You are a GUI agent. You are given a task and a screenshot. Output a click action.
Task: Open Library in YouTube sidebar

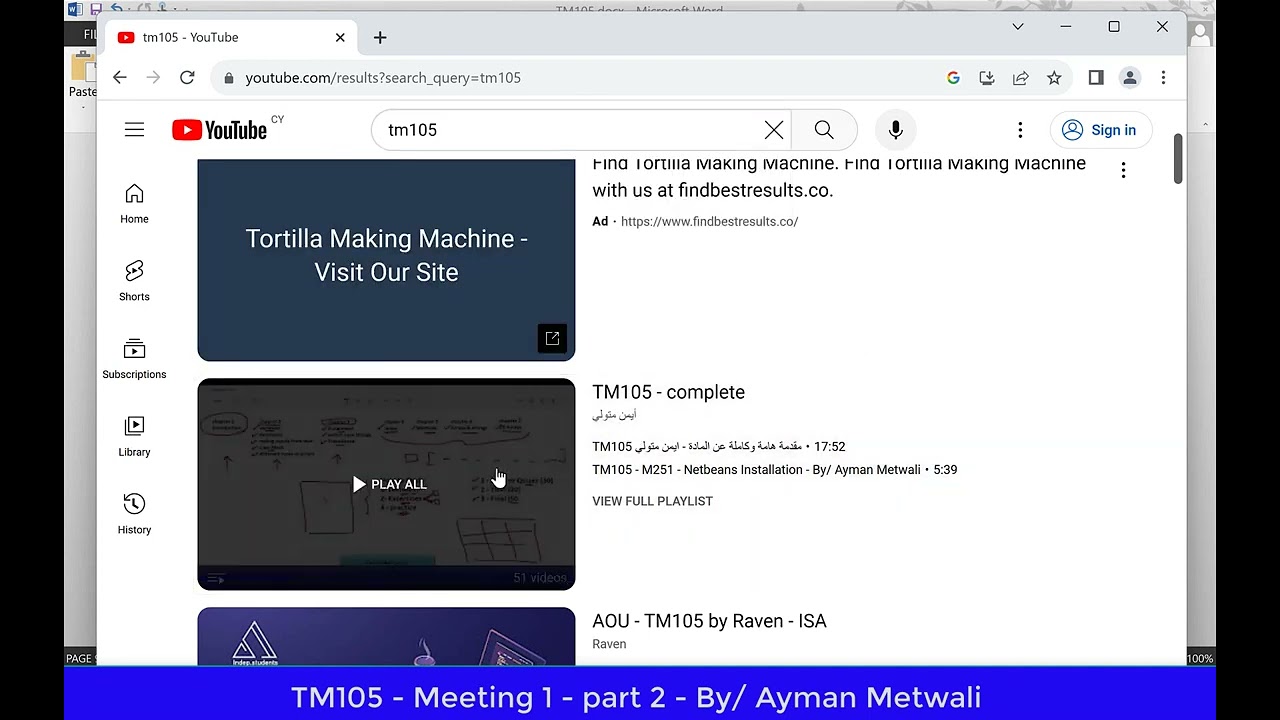134,437
